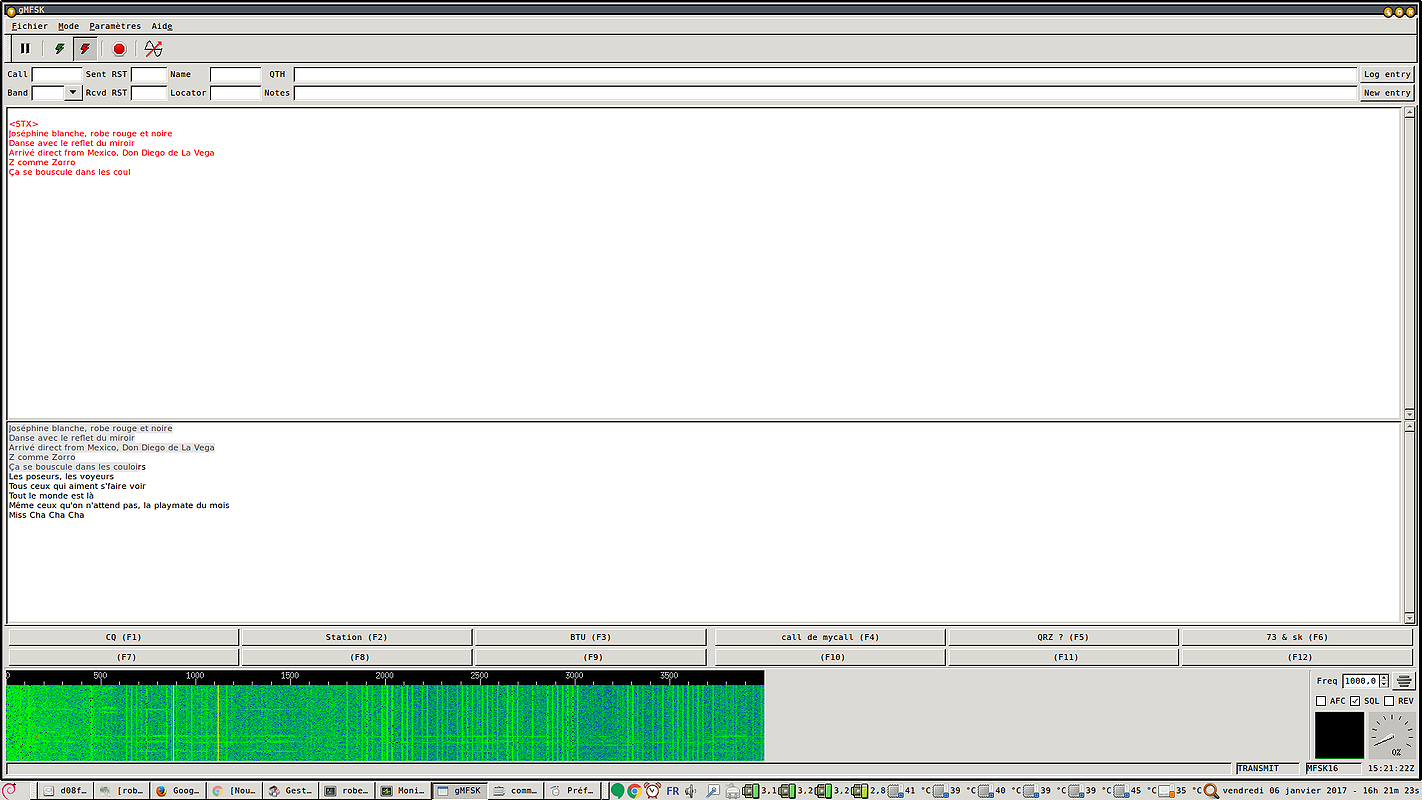Switch to the 'Moni…' taskbar window
Viewport: 1422px width, 800px height.
[403, 790]
